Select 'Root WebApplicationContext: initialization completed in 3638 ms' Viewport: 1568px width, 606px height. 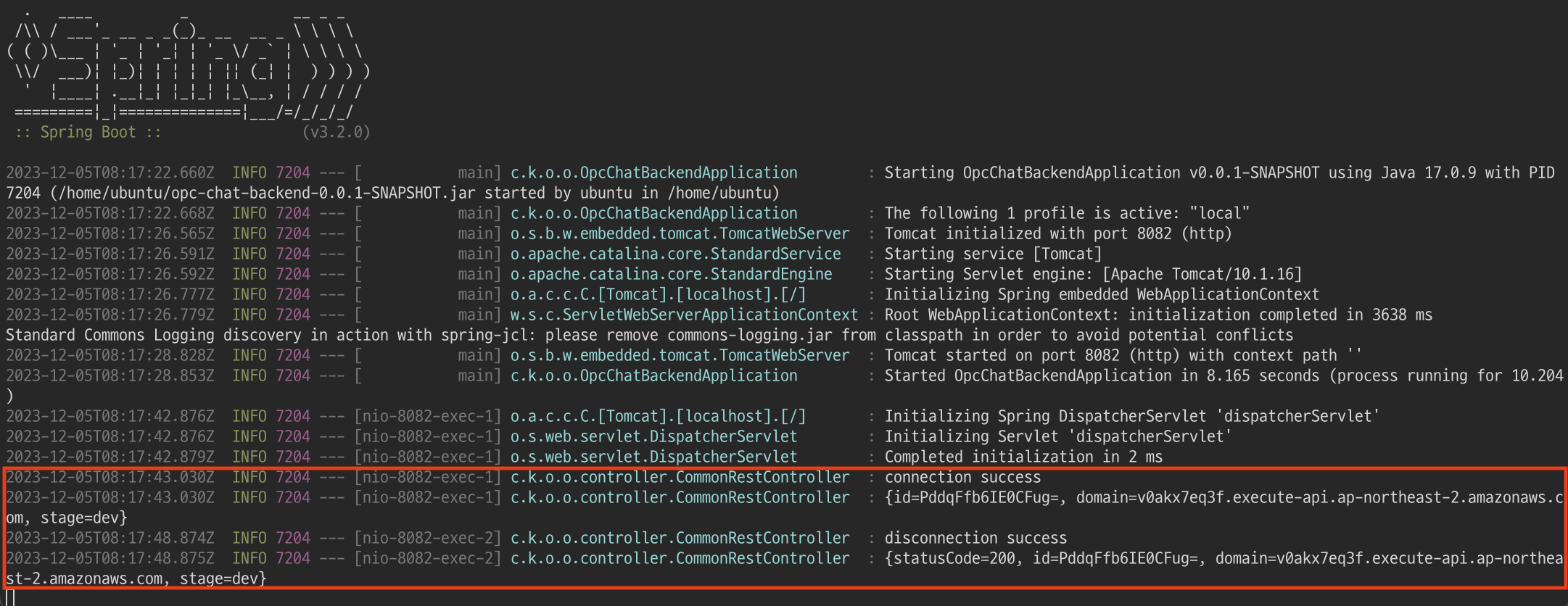(1158, 315)
